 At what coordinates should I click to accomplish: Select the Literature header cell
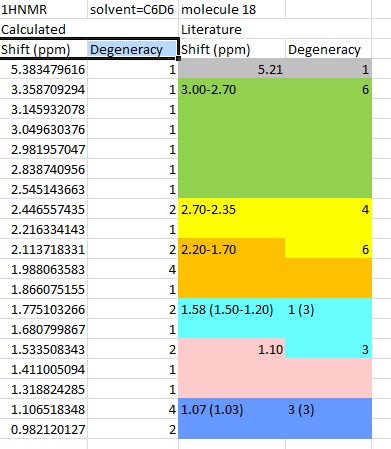[x=232, y=29]
